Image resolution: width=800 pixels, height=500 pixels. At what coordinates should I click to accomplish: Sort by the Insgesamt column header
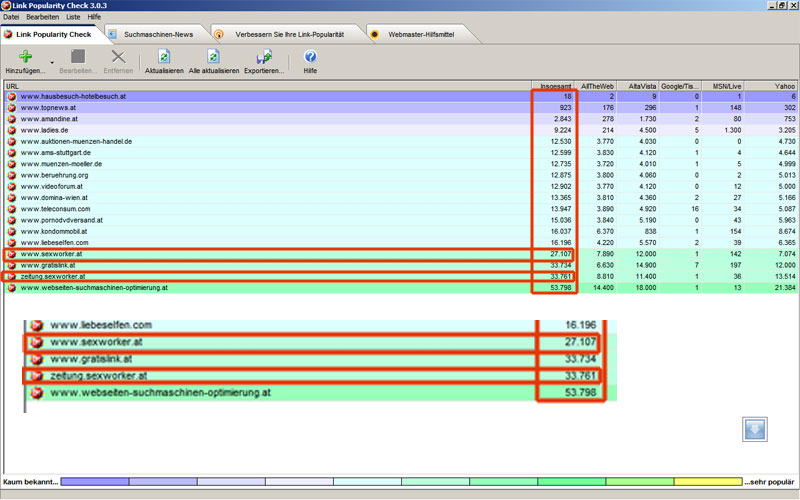click(x=553, y=86)
